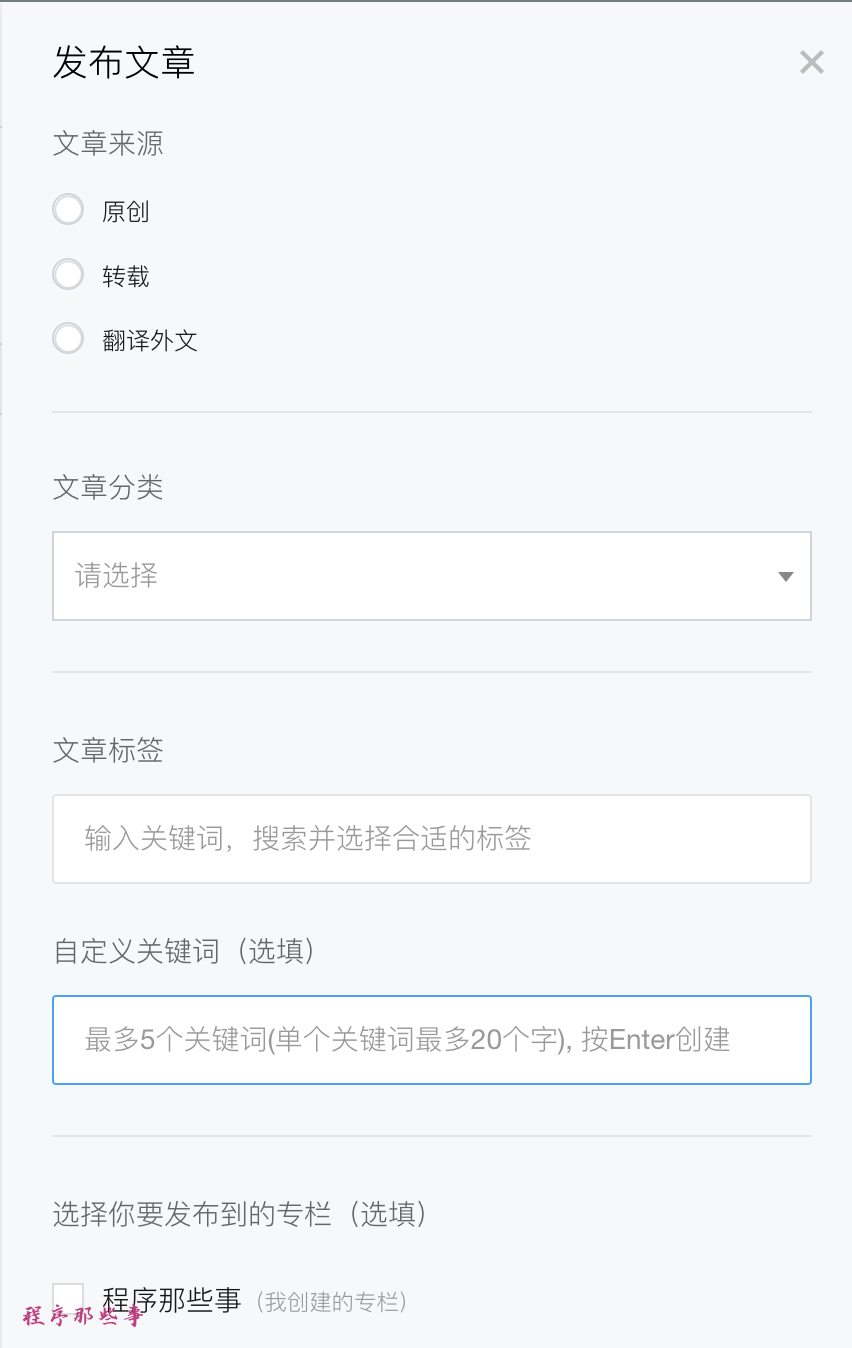The width and height of the screenshot is (852, 1348).
Task: Select the 原创 radio button
Action: click(x=68, y=211)
